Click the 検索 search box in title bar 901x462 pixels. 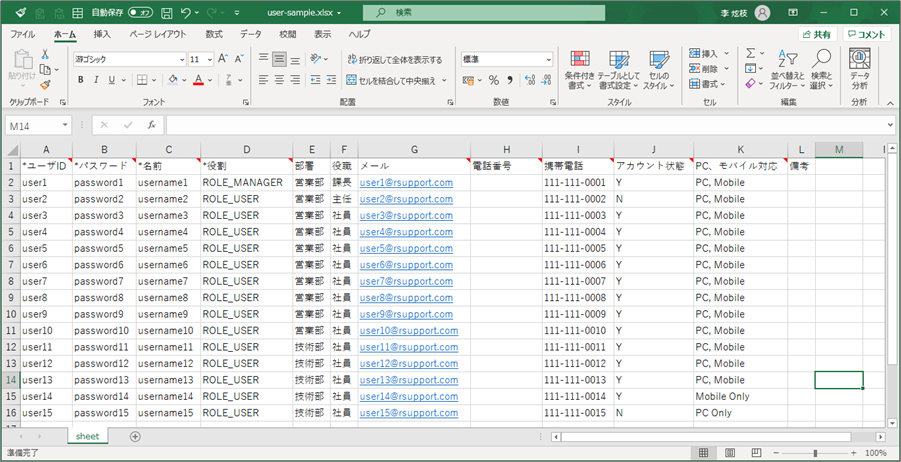[484, 12]
